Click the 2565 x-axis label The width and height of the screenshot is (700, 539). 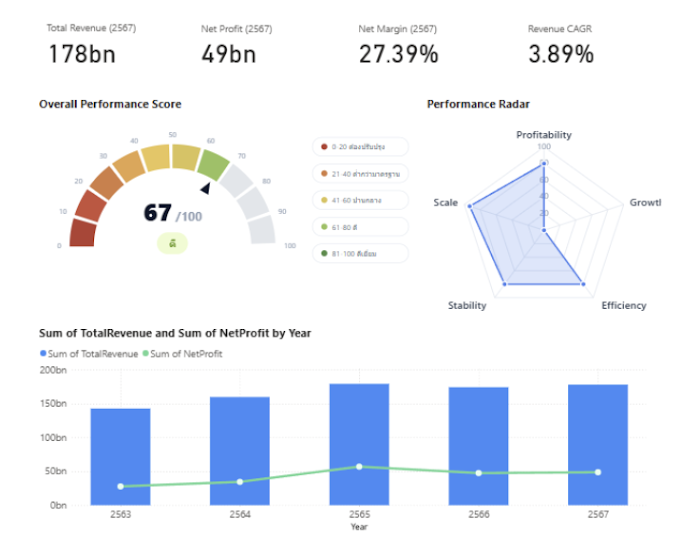359,514
